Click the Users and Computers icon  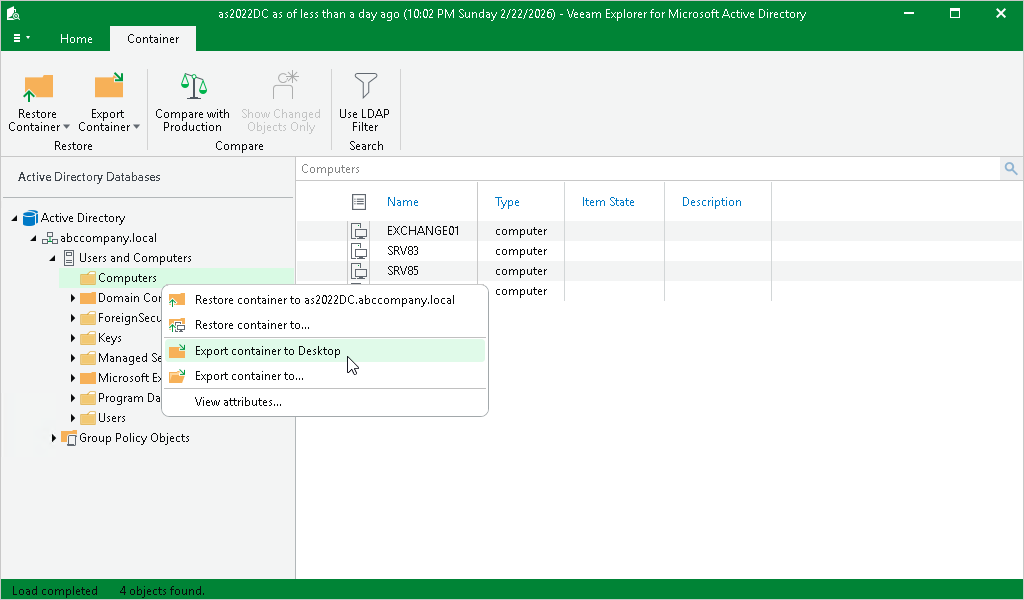pos(69,258)
